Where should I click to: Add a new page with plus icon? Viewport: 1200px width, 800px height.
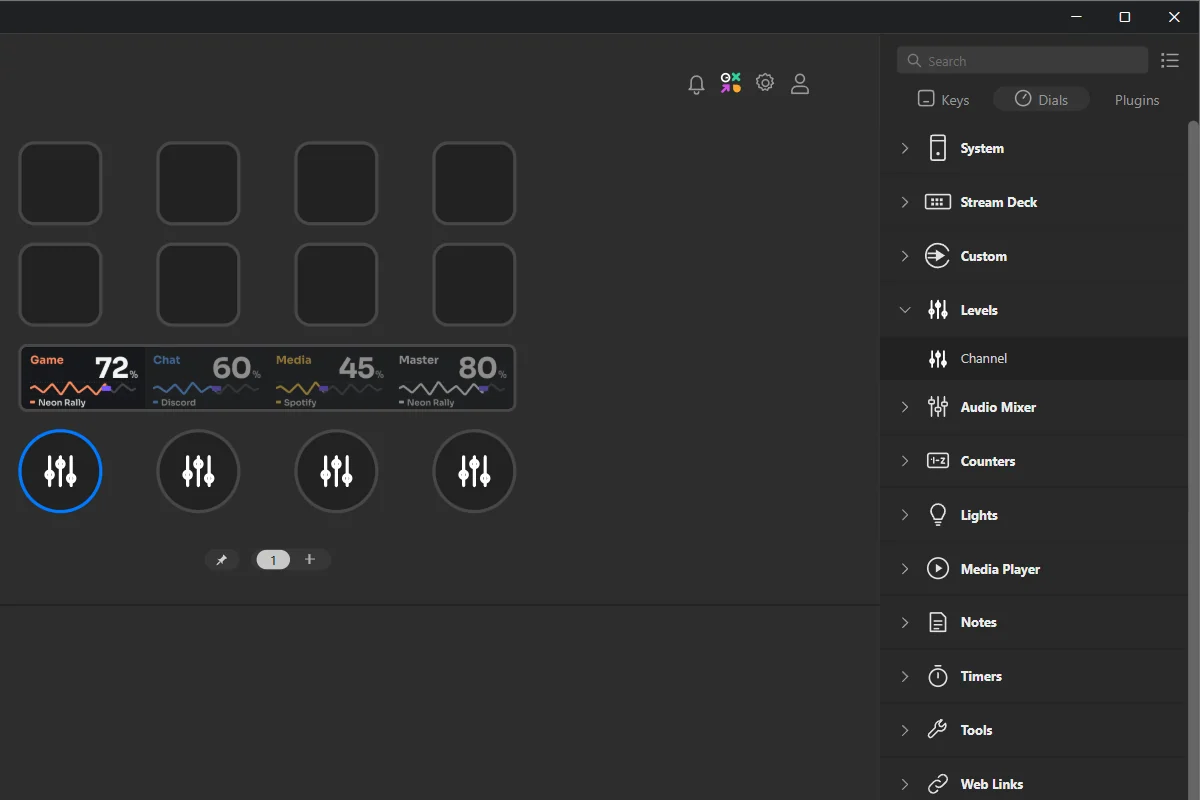(310, 560)
